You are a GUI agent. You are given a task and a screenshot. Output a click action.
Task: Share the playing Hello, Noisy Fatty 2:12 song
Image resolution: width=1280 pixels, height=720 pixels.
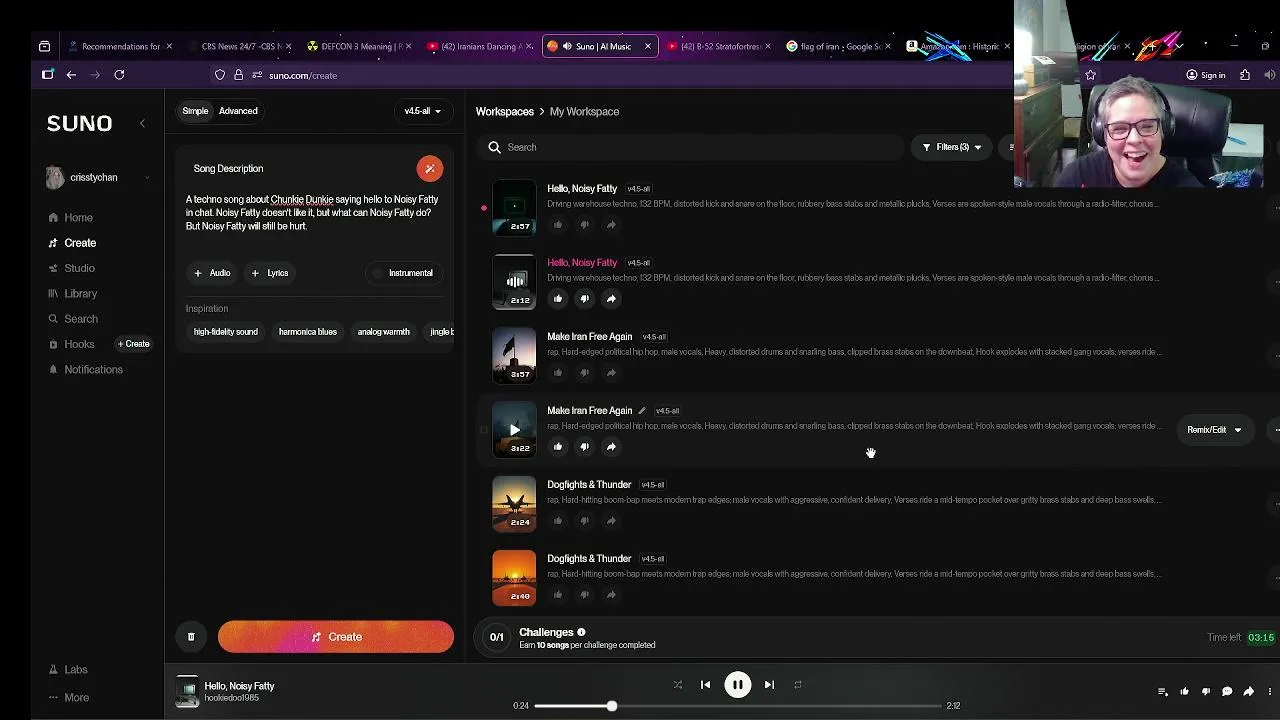coord(611,299)
